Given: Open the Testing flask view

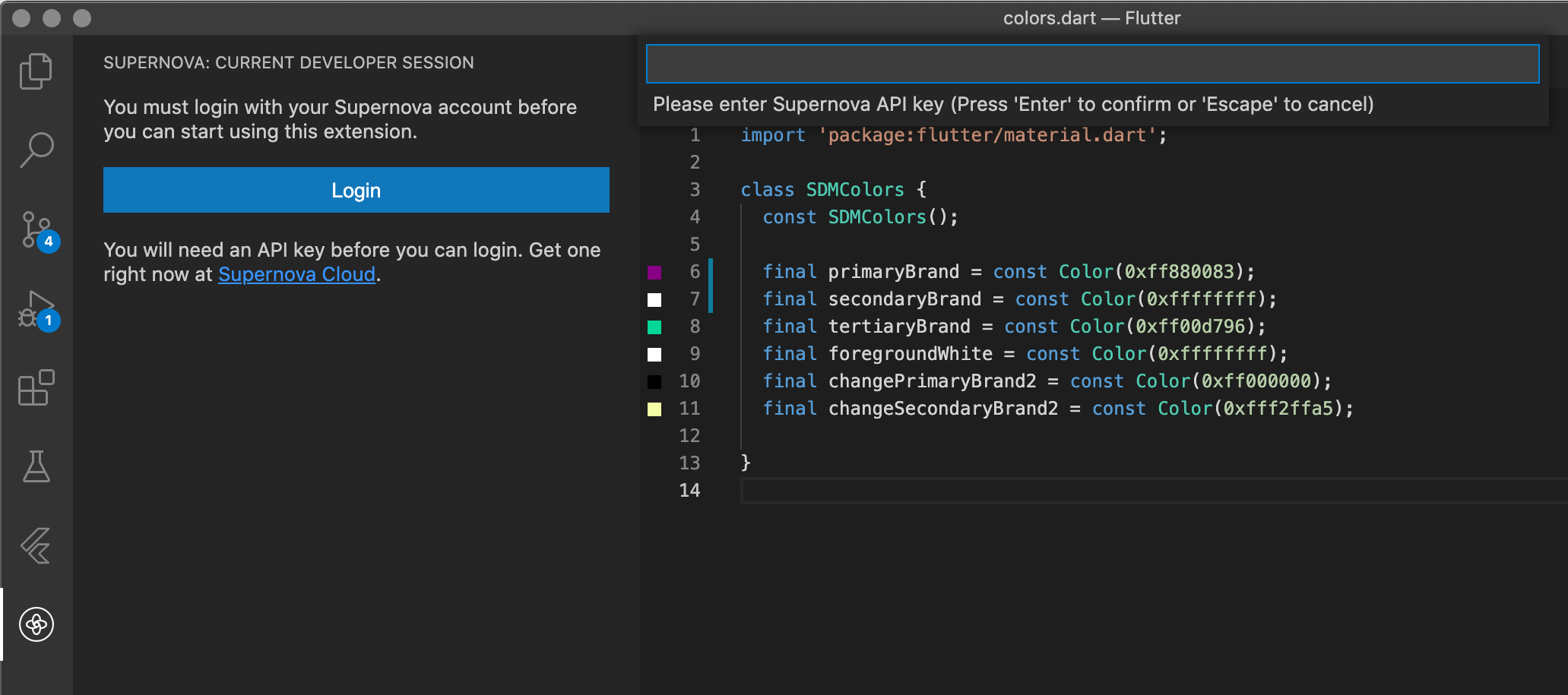Looking at the screenshot, I should point(36,466).
